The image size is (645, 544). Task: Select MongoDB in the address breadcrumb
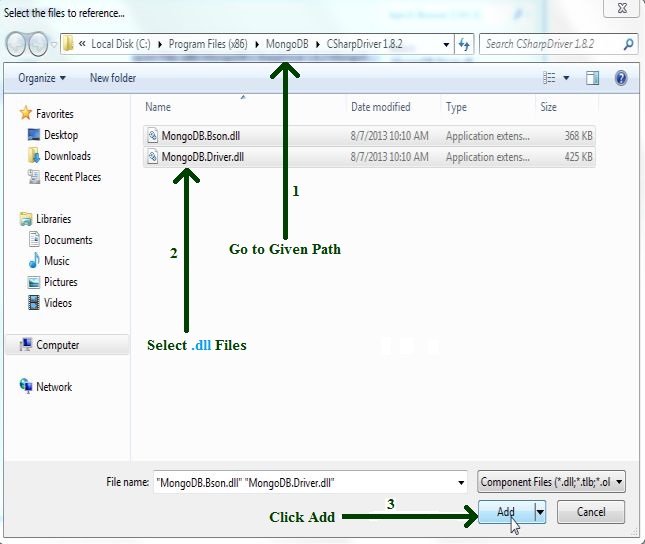[x=287, y=44]
